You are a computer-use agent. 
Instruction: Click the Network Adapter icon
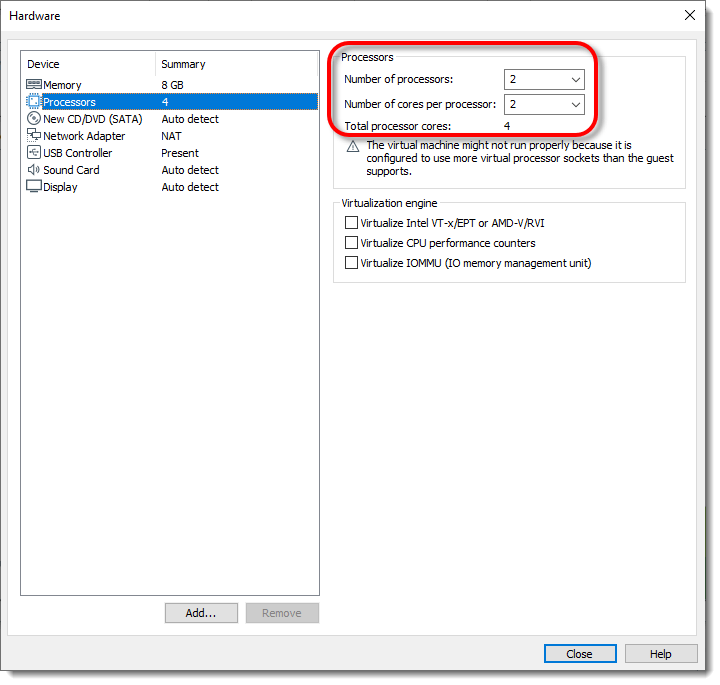point(34,135)
